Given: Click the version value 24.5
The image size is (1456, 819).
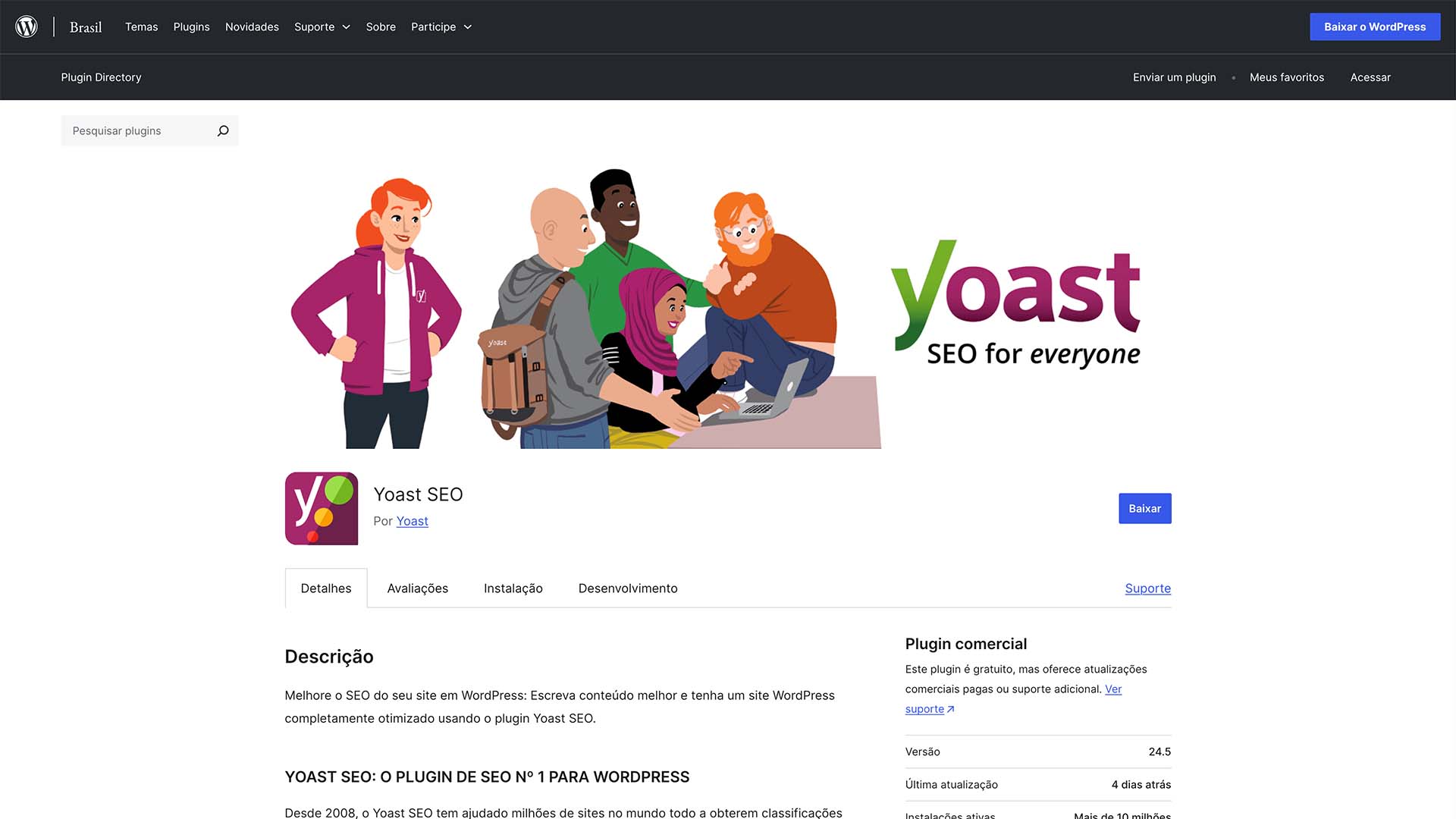Looking at the screenshot, I should pyautogui.click(x=1159, y=752).
